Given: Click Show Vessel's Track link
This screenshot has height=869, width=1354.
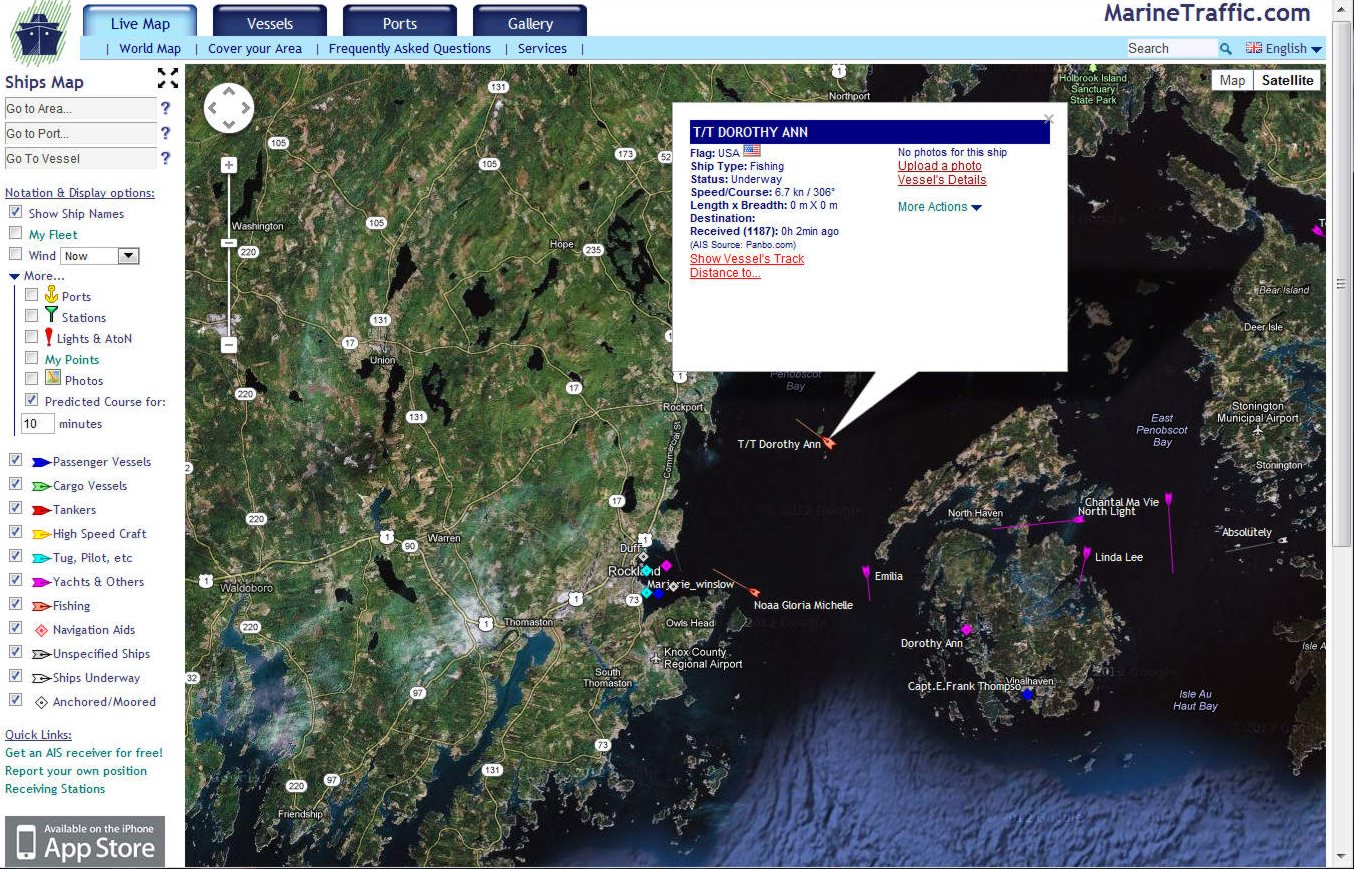Looking at the screenshot, I should coord(747,259).
